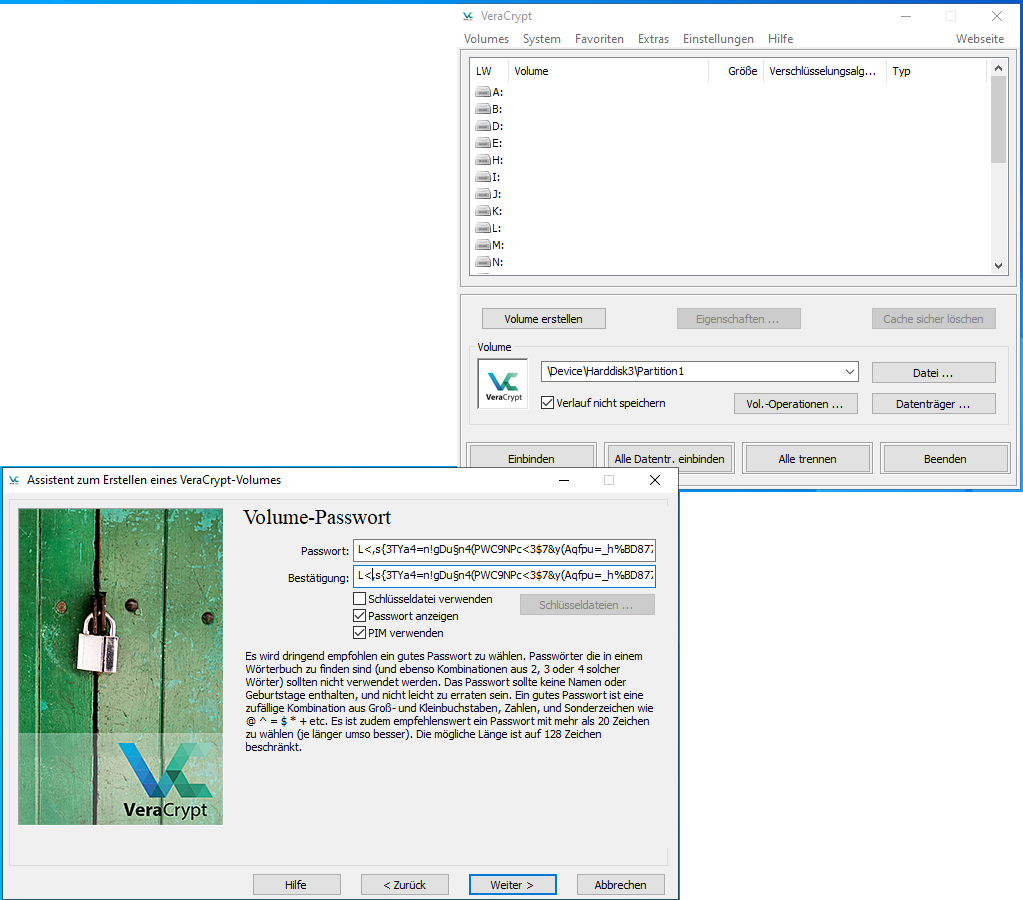Click '< Zurück' button in wizard
Image resolution: width=1023 pixels, height=900 pixels.
[405, 884]
